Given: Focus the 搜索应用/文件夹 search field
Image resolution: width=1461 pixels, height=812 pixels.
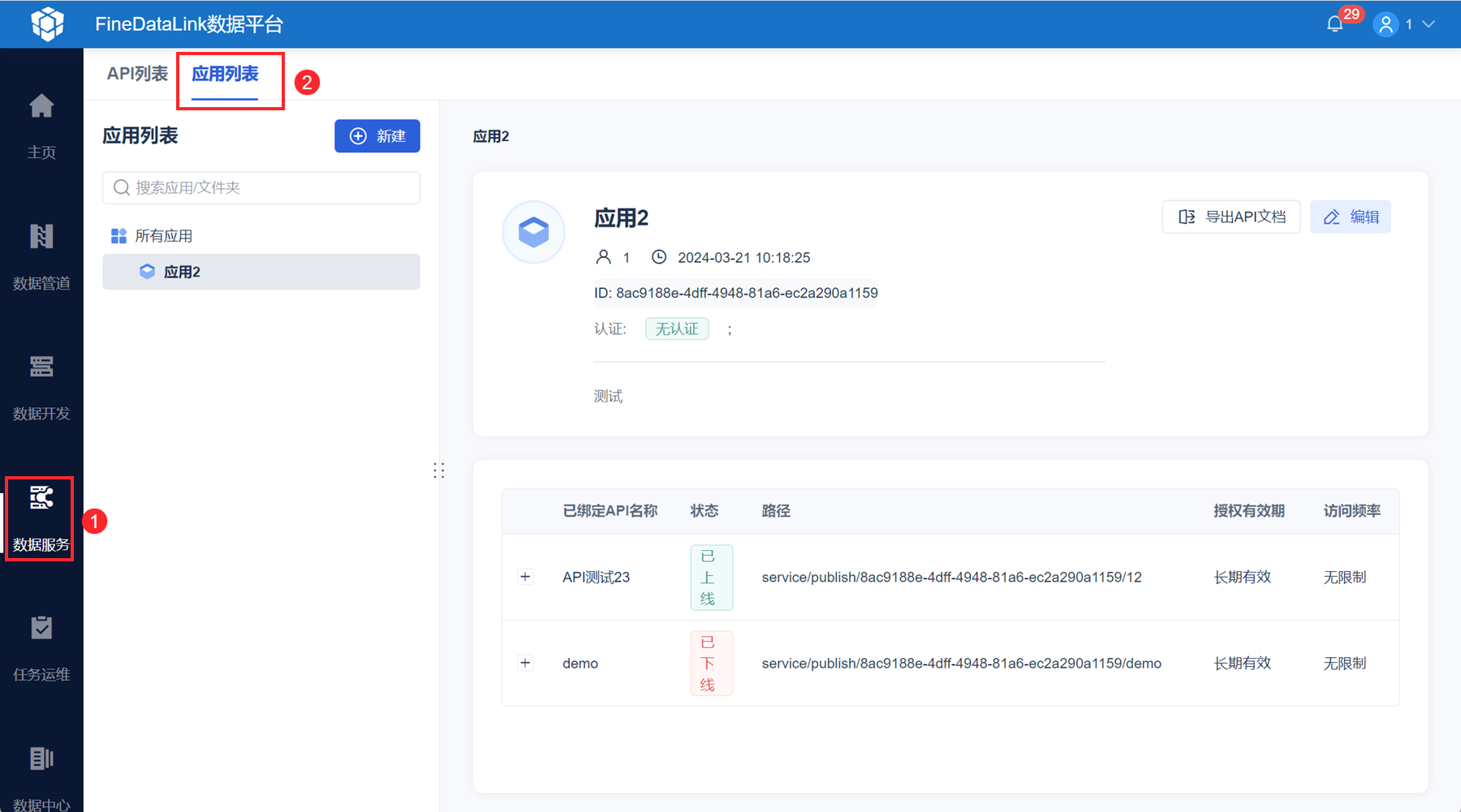Looking at the screenshot, I should [261, 187].
